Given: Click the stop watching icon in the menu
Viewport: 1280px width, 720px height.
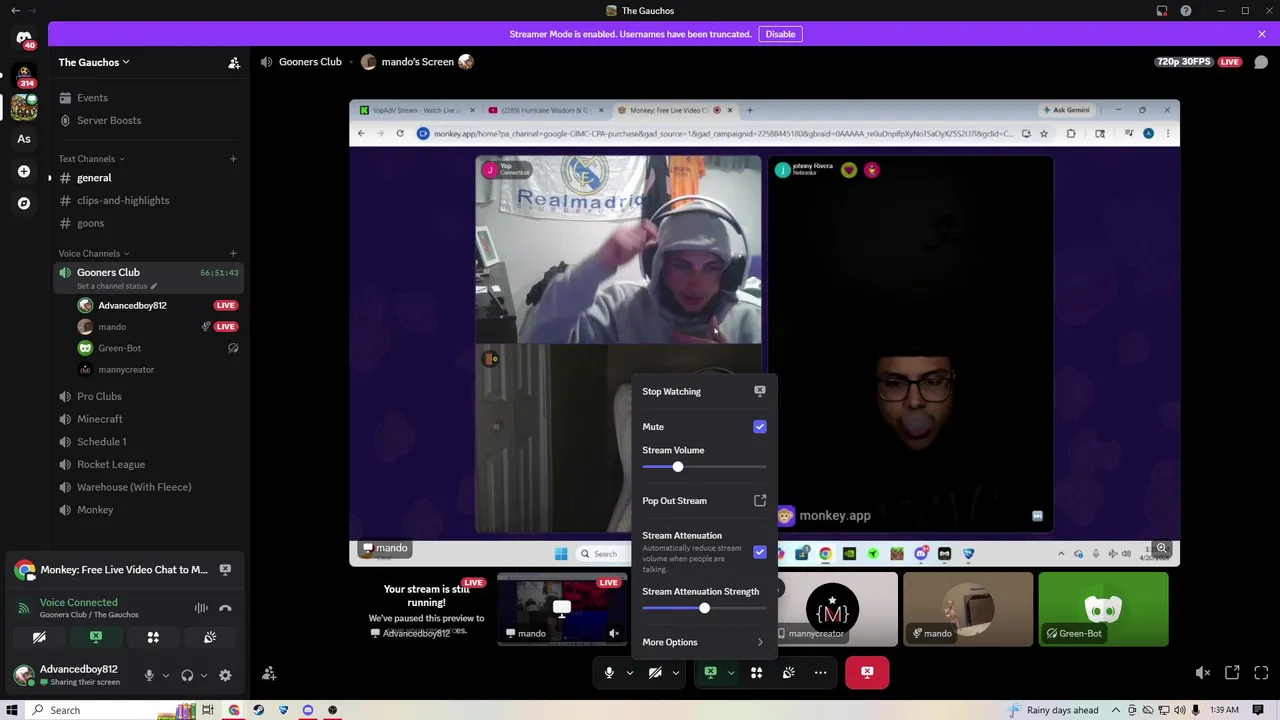Looking at the screenshot, I should 760,391.
